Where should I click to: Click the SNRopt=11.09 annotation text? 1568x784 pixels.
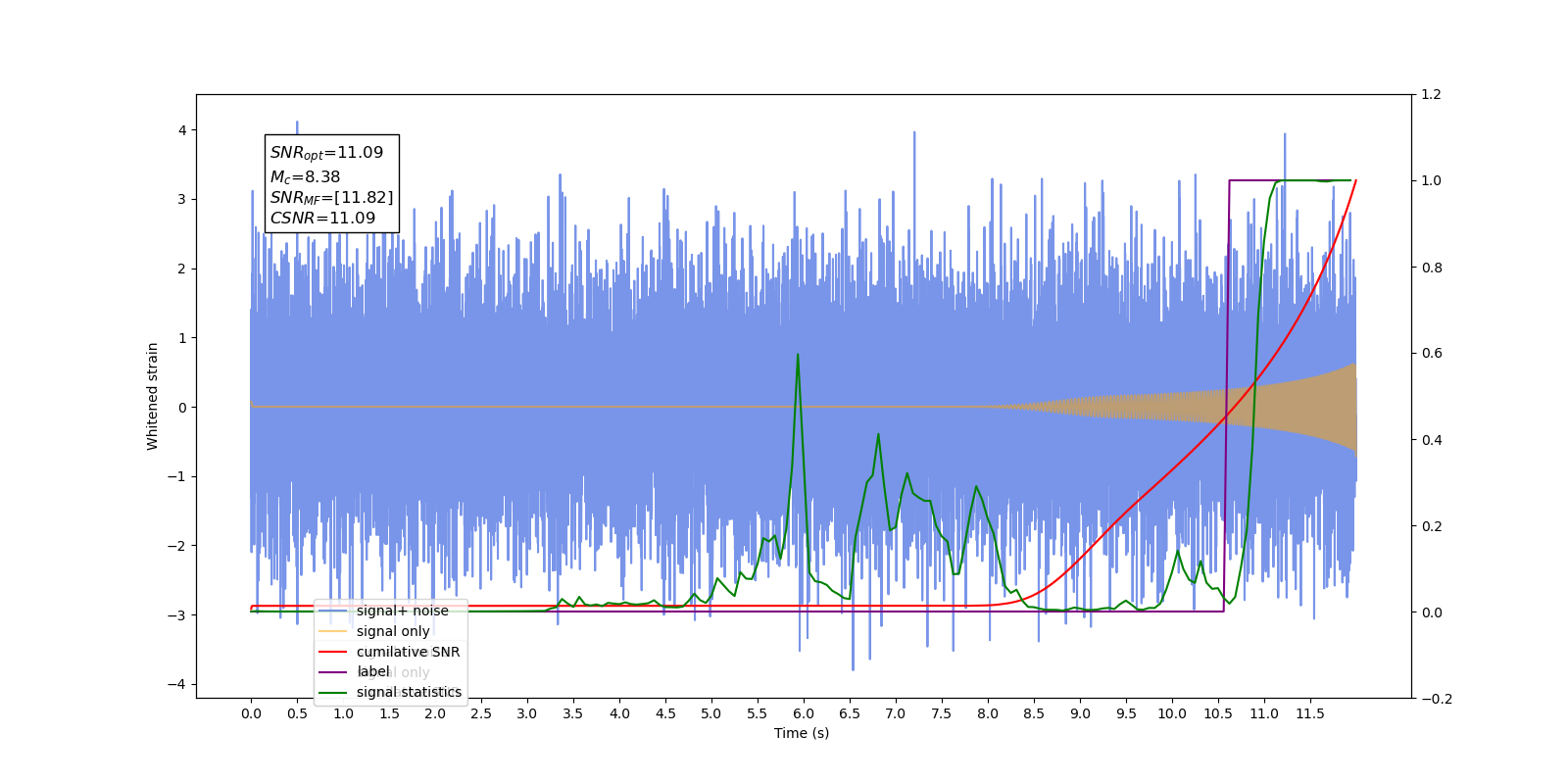pyautogui.click(x=327, y=153)
